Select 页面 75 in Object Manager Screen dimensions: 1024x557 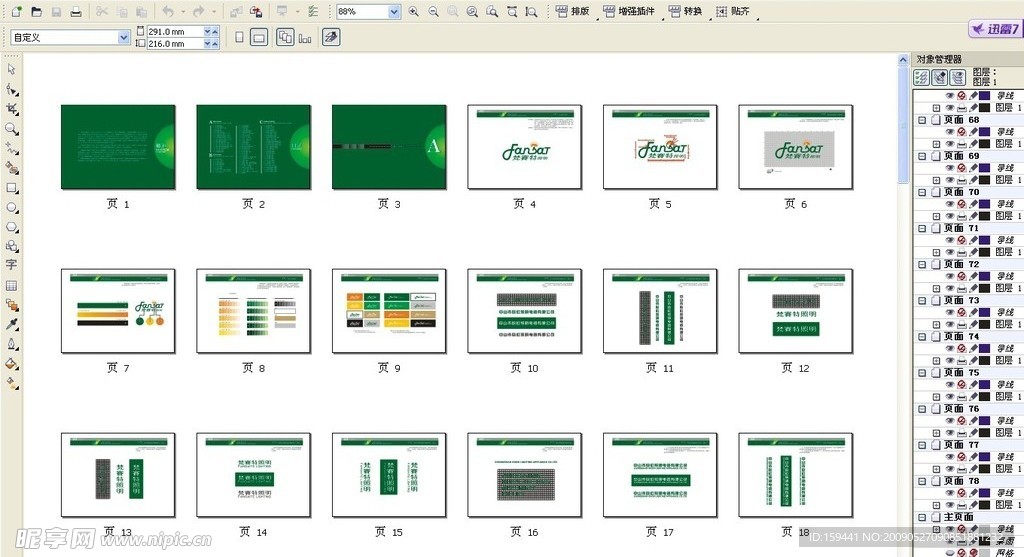click(961, 373)
